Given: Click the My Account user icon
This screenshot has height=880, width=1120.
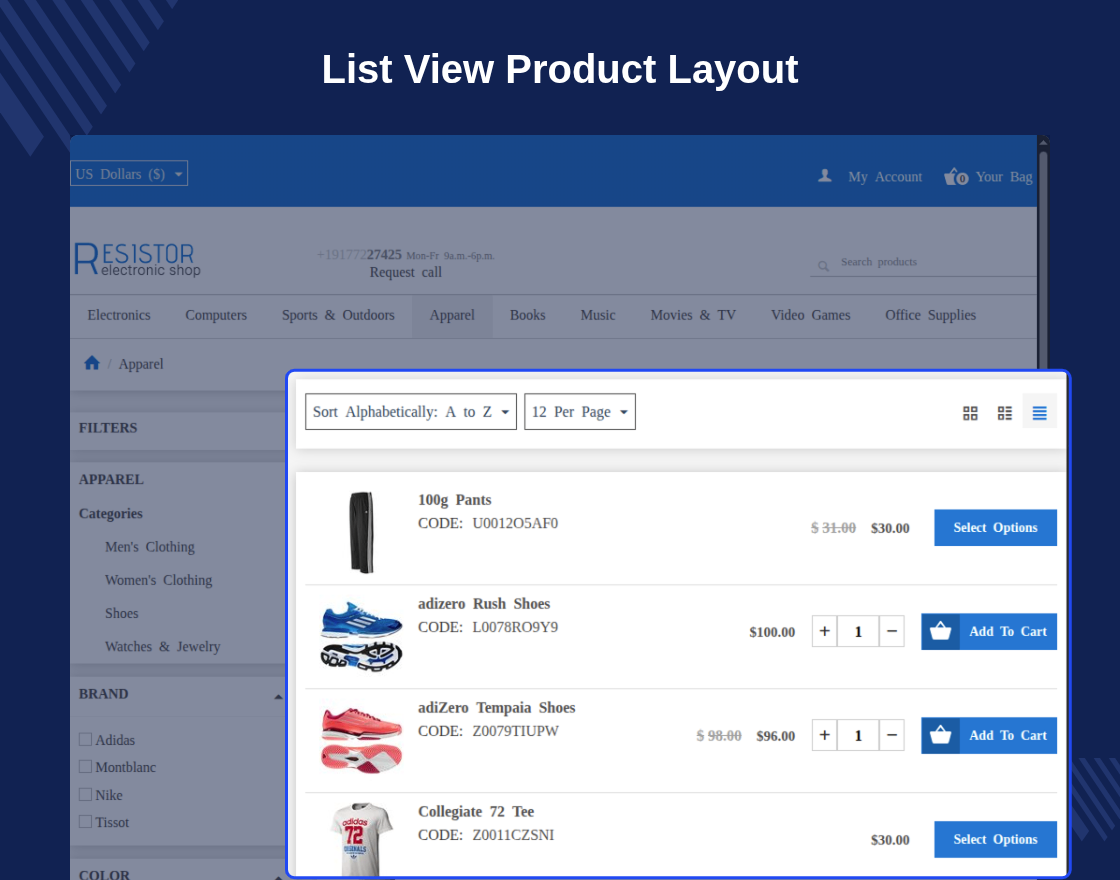Looking at the screenshot, I should 824,176.
